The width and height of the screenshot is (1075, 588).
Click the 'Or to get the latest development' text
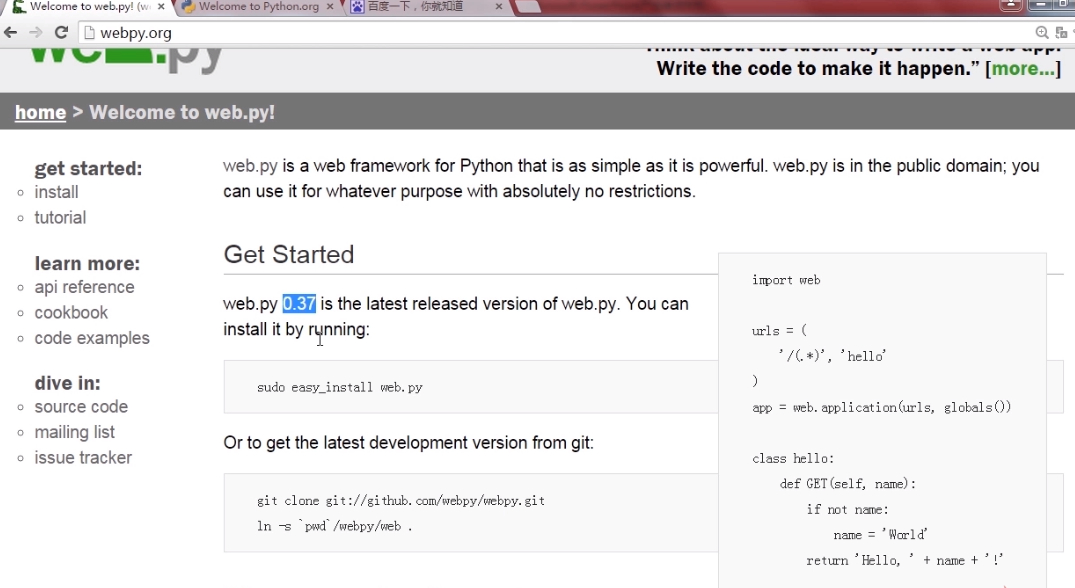pos(408,443)
